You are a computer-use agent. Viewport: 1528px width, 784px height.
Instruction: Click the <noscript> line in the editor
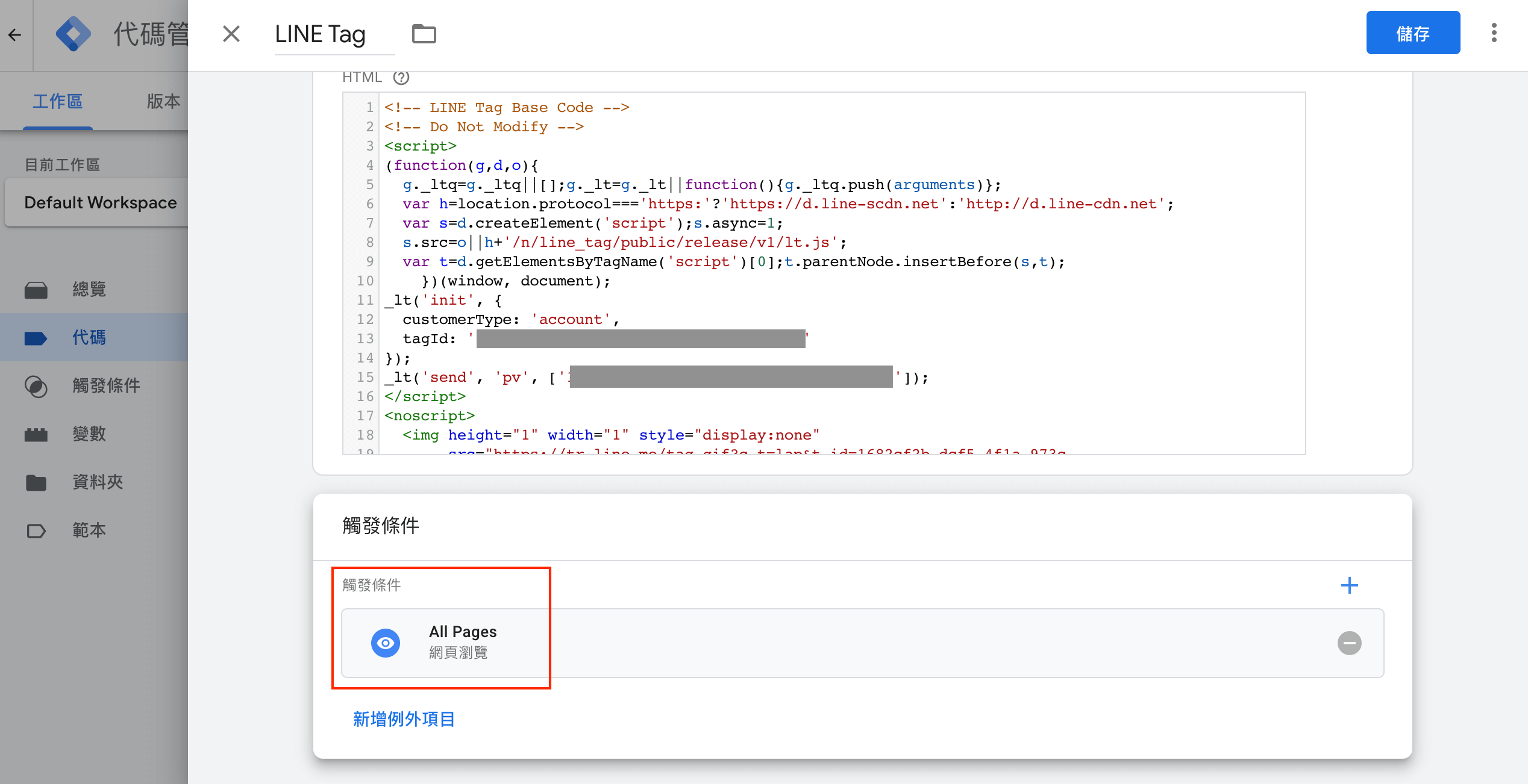pos(430,416)
